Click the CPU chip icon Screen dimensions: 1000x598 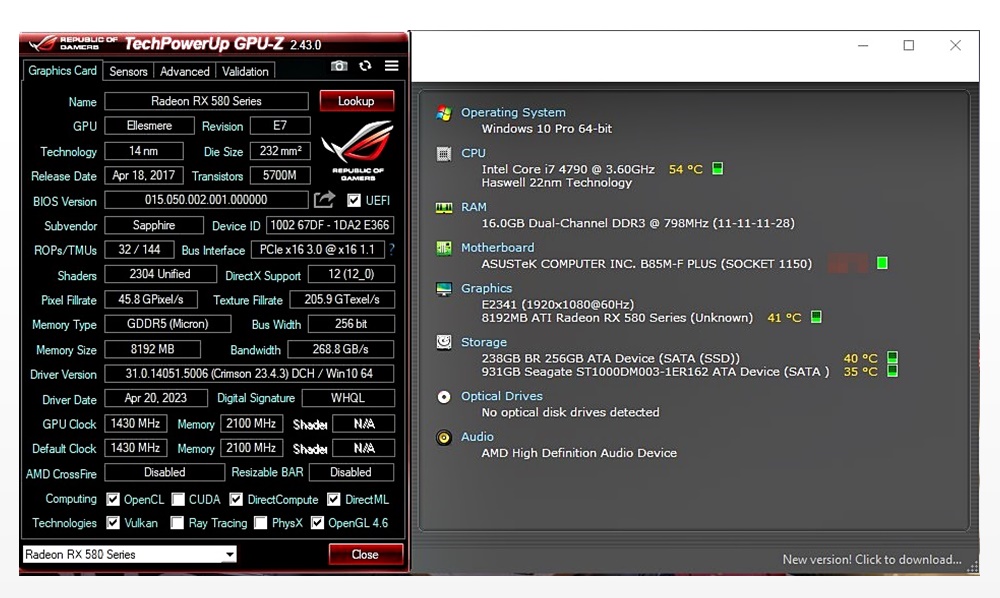(444, 154)
